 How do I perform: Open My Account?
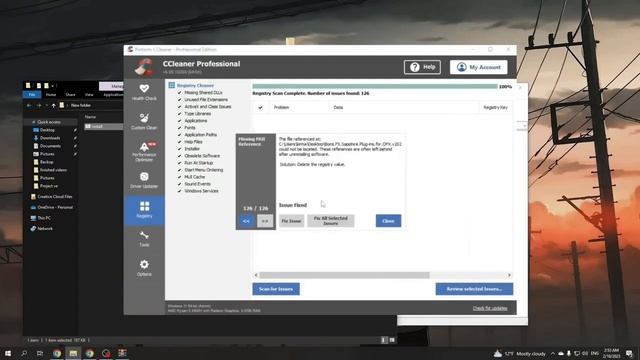478,67
